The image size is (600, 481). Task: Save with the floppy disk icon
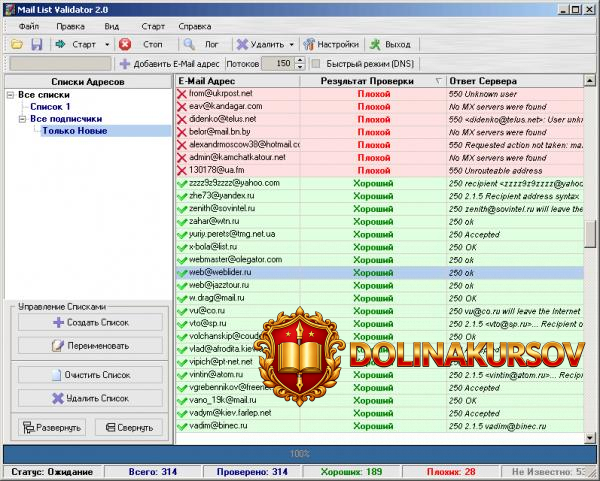pyautogui.click(x=37, y=44)
